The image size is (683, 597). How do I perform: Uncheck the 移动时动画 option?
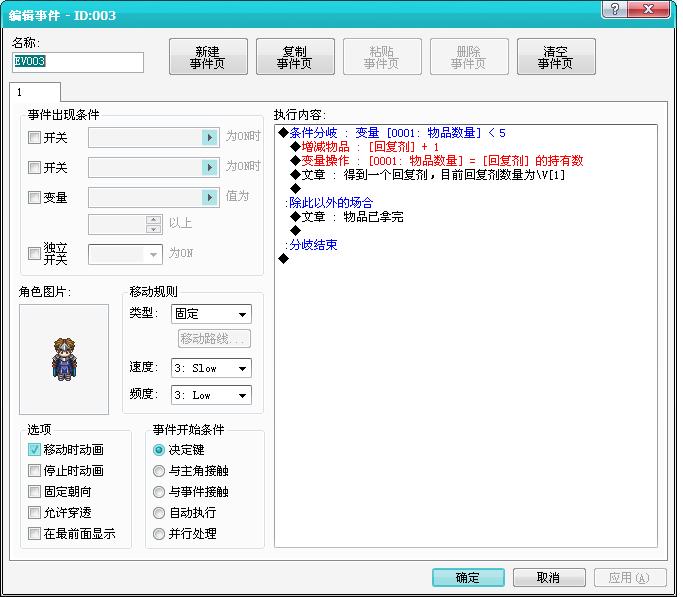click(34, 449)
